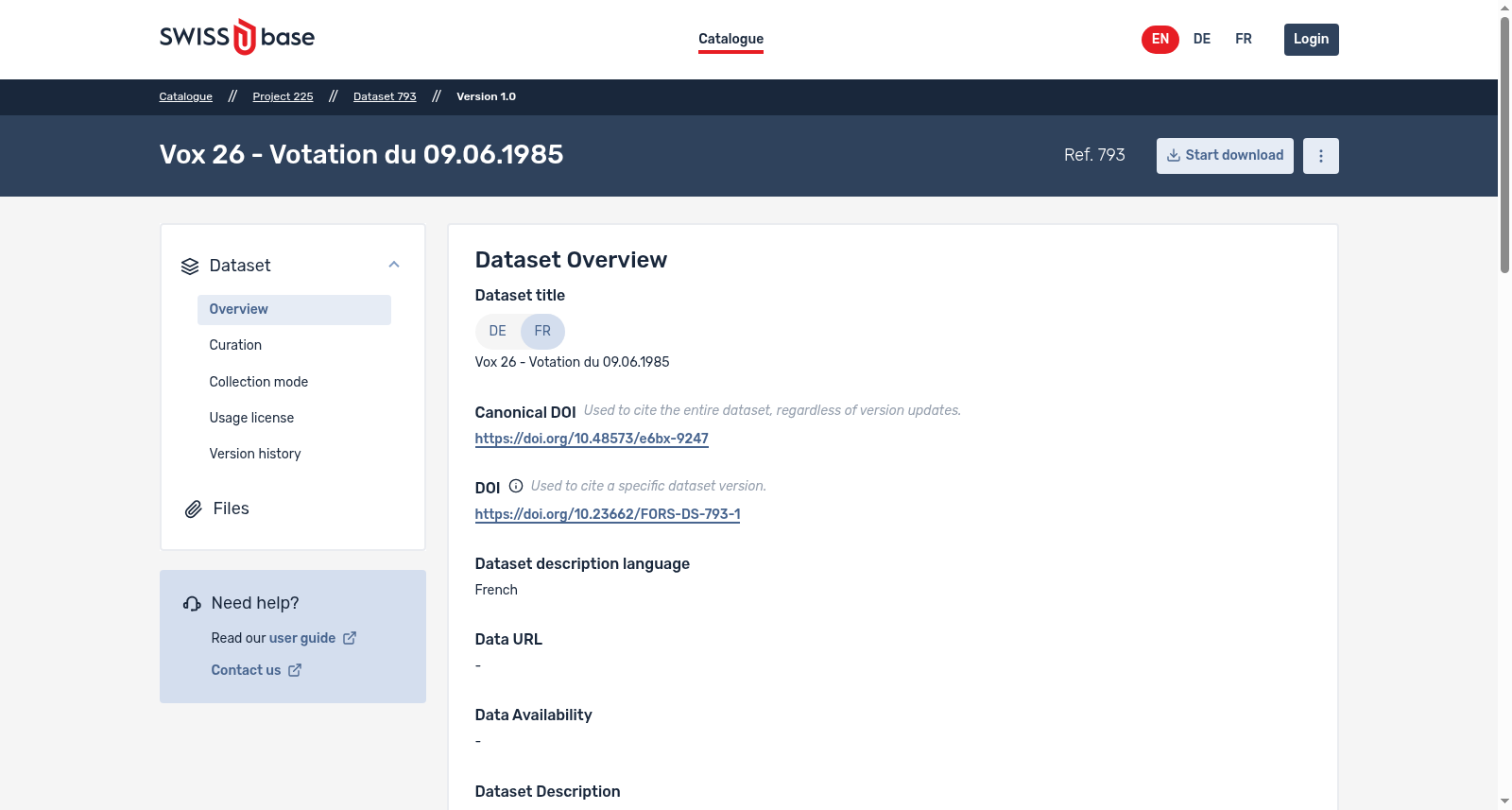This screenshot has width=1512, height=810.
Task: Click the Version 1.0 breadcrumb text
Action: [x=486, y=97]
